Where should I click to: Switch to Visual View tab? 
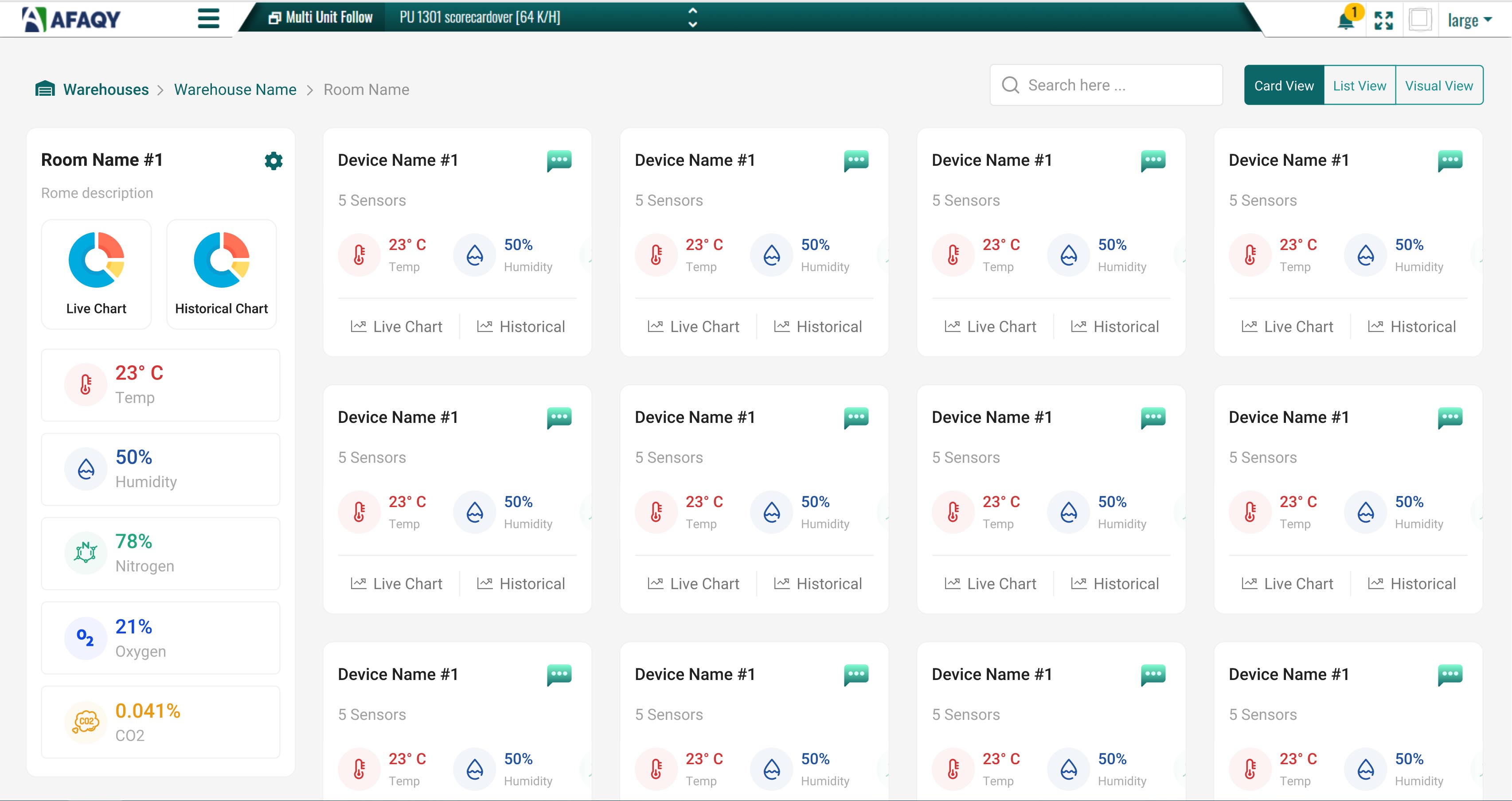tap(1438, 86)
